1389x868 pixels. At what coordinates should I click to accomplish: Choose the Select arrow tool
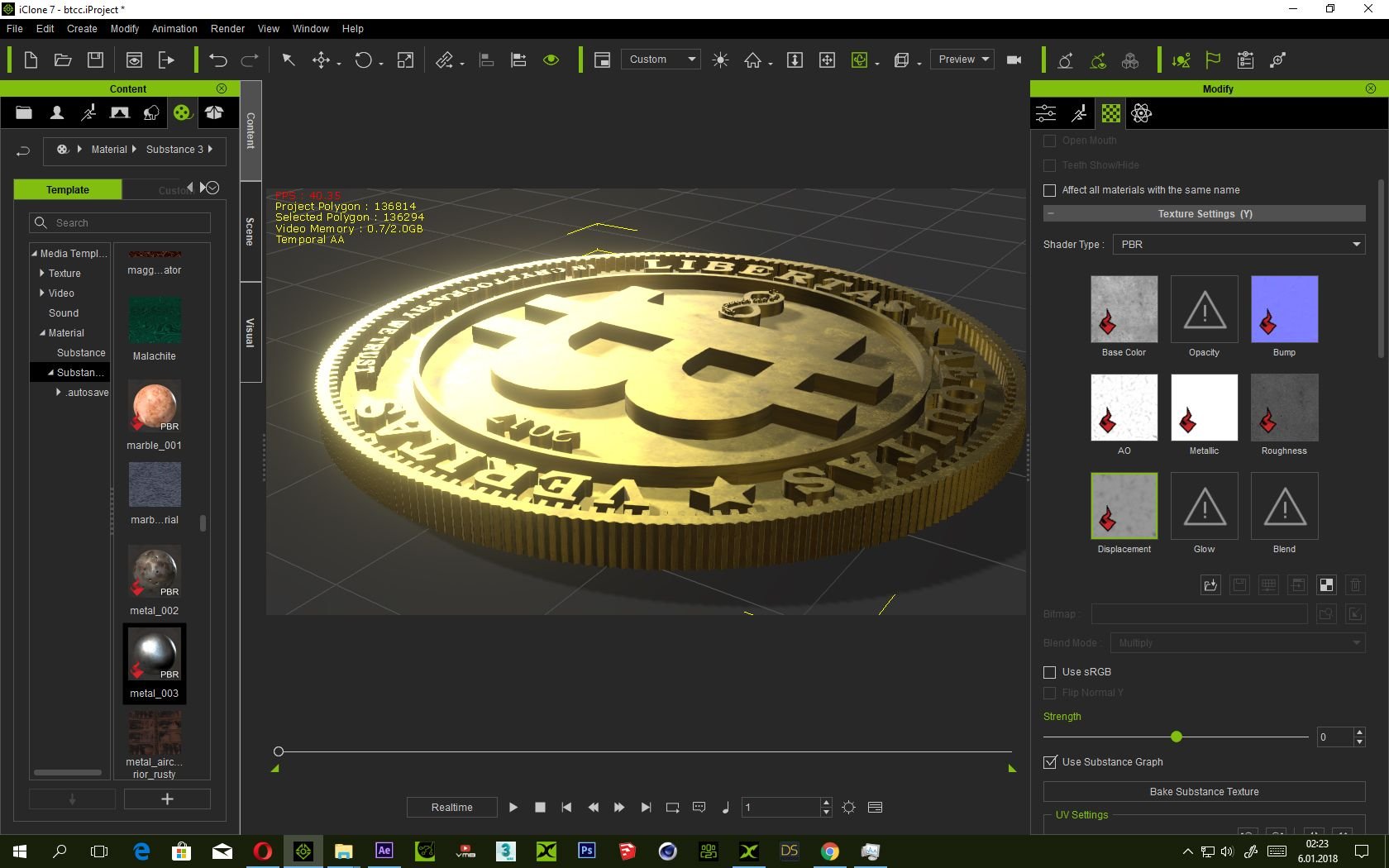tap(289, 60)
